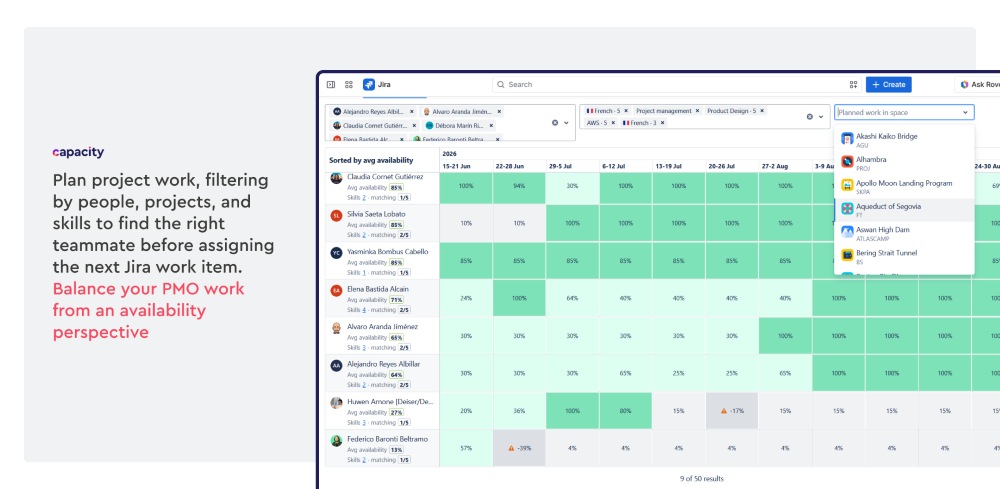Screen dimensions: 1000x489
Task: Click Bering Strait Tunnel project icon
Action: (847, 255)
